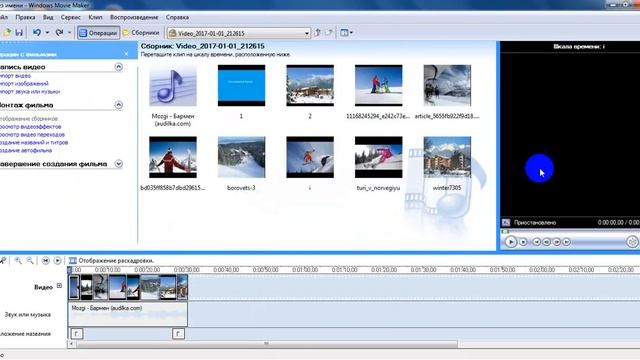Click the Stop button in the preview monitor
The image size is (640, 360).
point(523,242)
